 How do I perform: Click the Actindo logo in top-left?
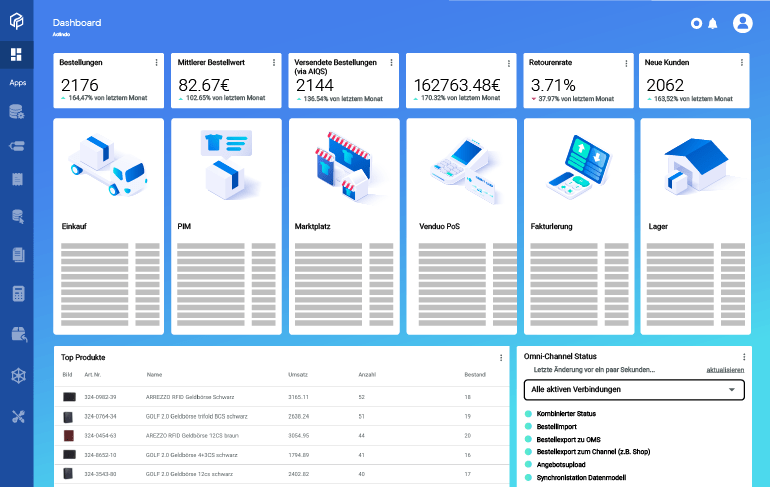coord(17,20)
